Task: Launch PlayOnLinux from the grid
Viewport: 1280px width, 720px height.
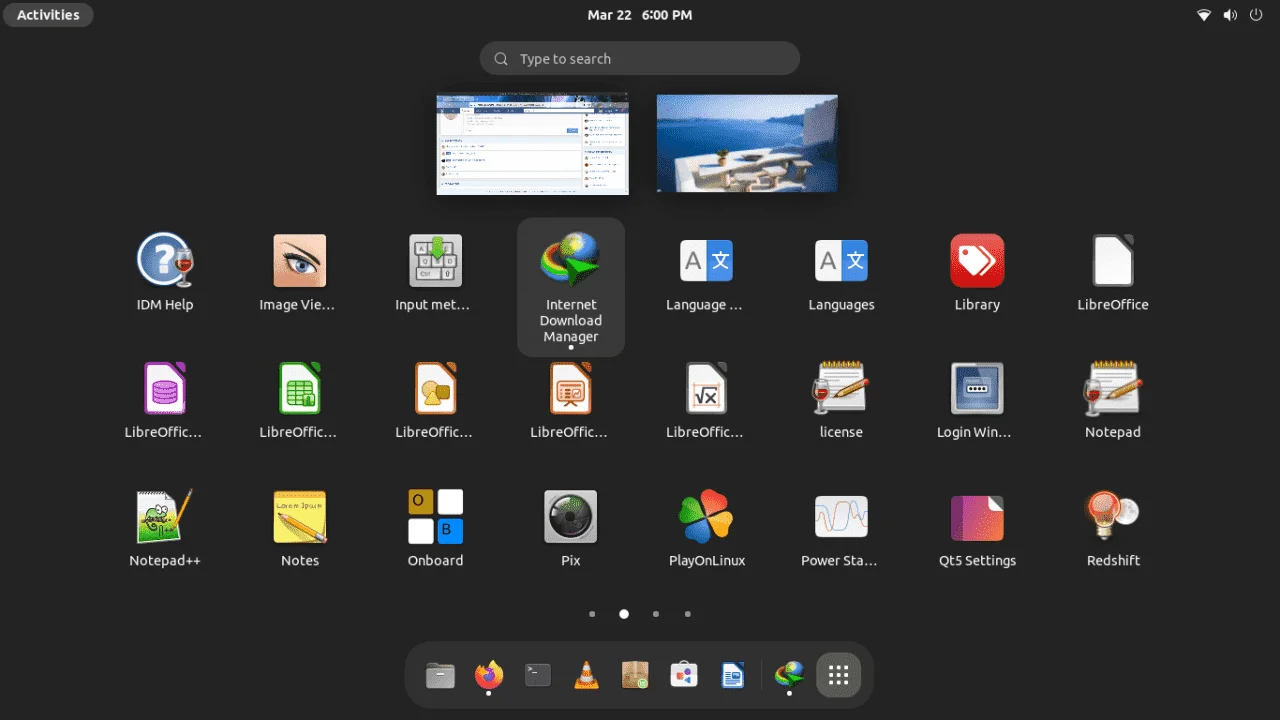Action: click(x=706, y=529)
